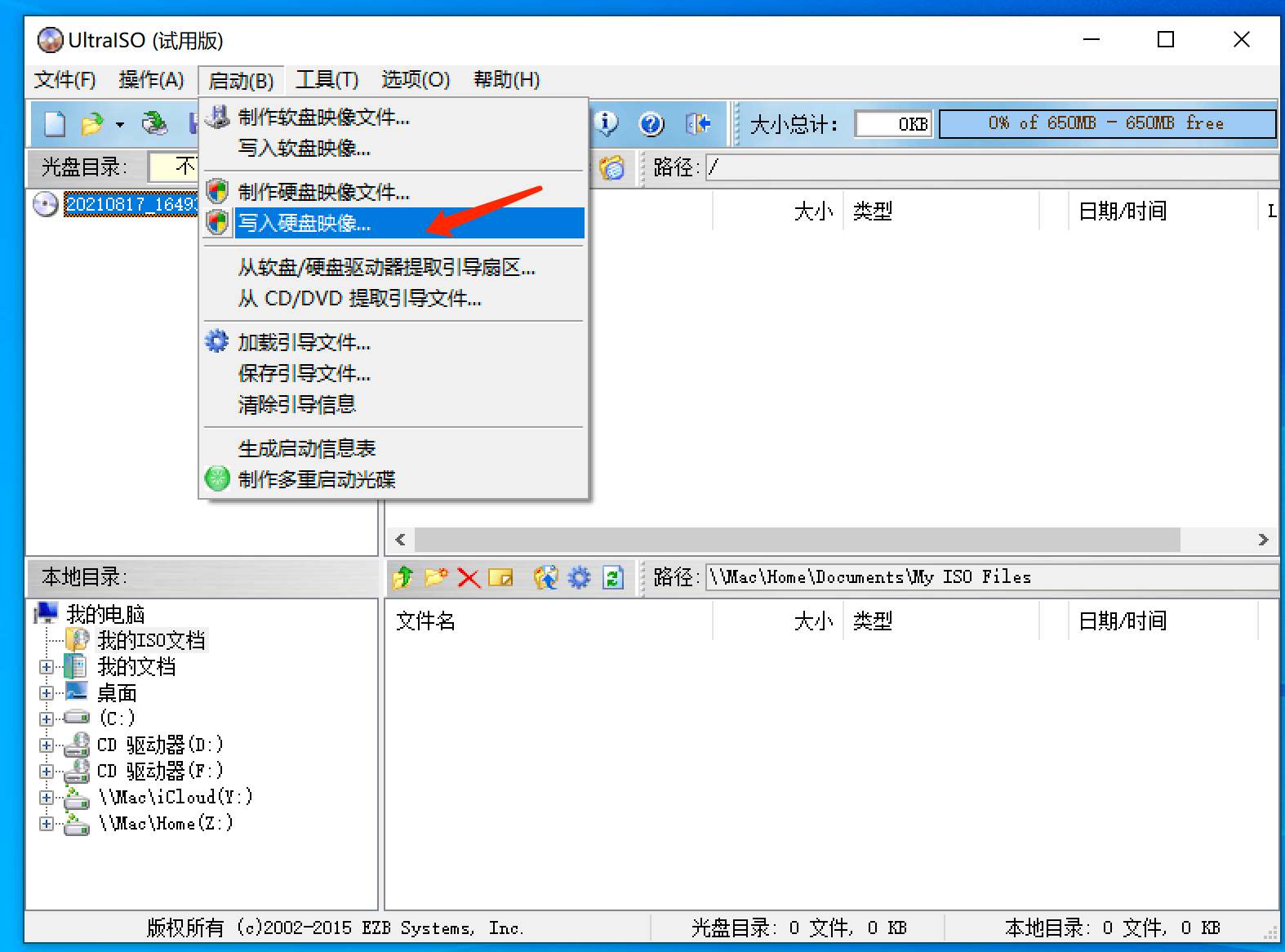Viewport: 1285px width, 952px height.
Task: Click the yellow rename folder icon
Action: click(500, 578)
